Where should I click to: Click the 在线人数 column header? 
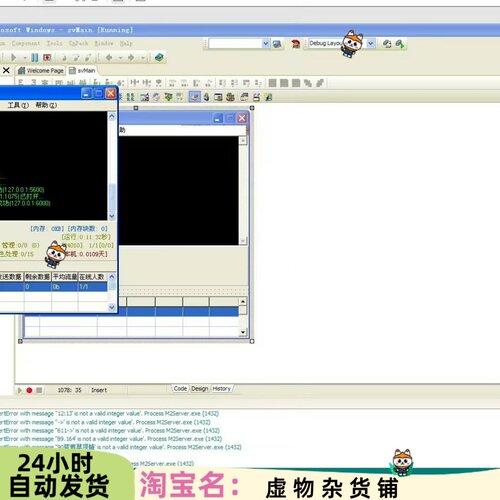point(92,277)
